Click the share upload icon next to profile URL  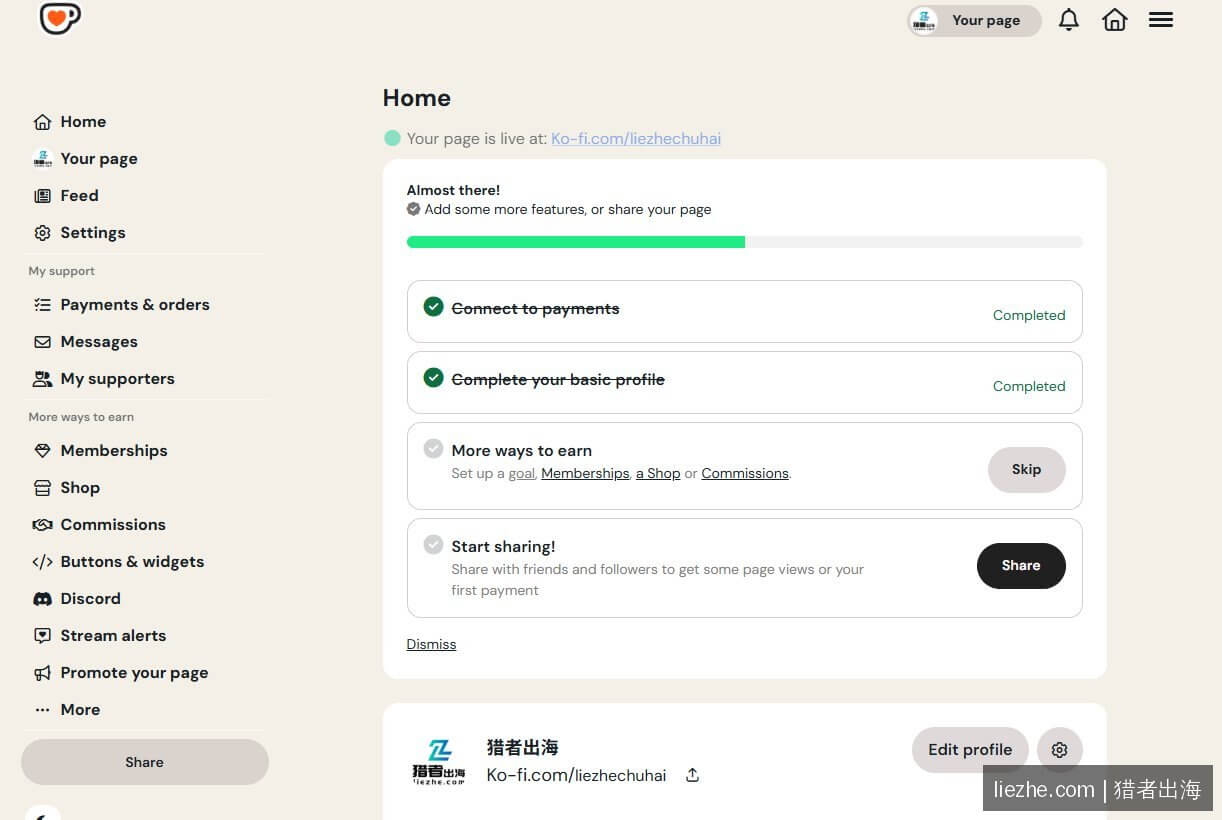[692, 775]
